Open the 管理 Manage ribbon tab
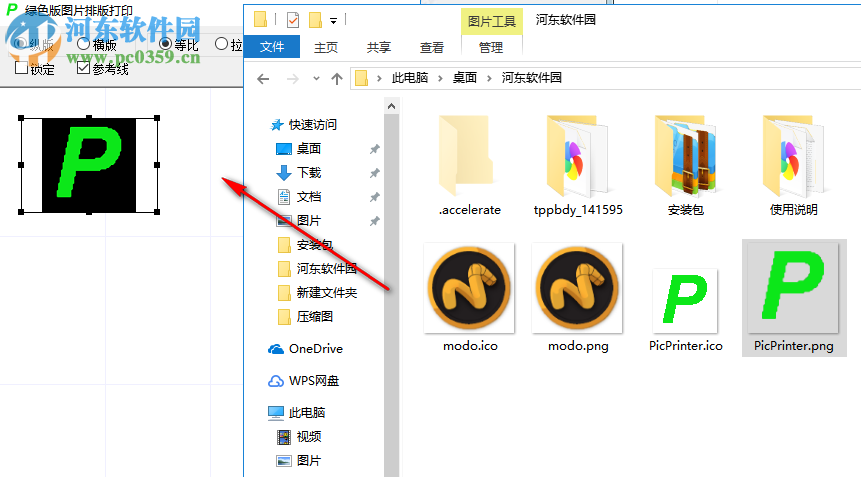Screen dimensions: 861x477 (491, 48)
